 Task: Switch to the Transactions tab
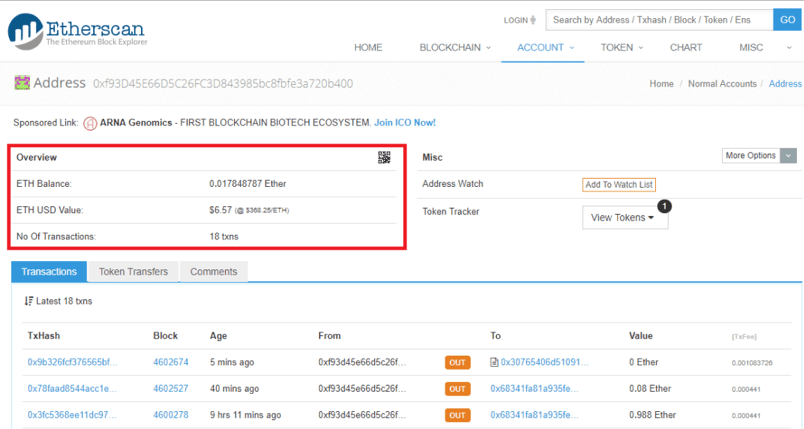coord(49,272)
